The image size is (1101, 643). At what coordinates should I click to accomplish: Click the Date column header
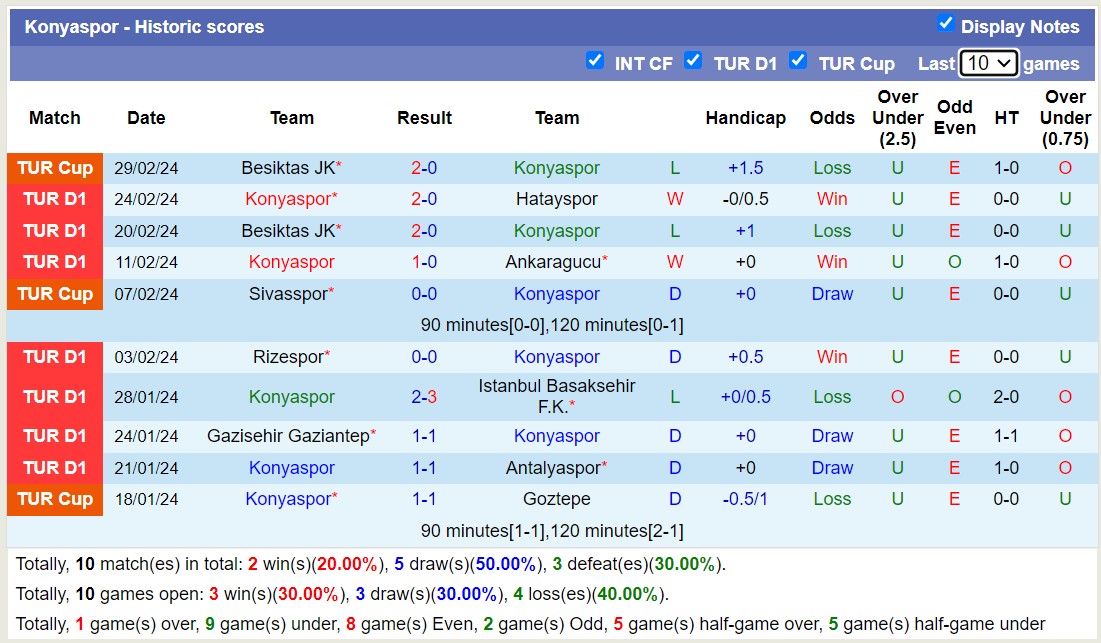tap(146, 117)
